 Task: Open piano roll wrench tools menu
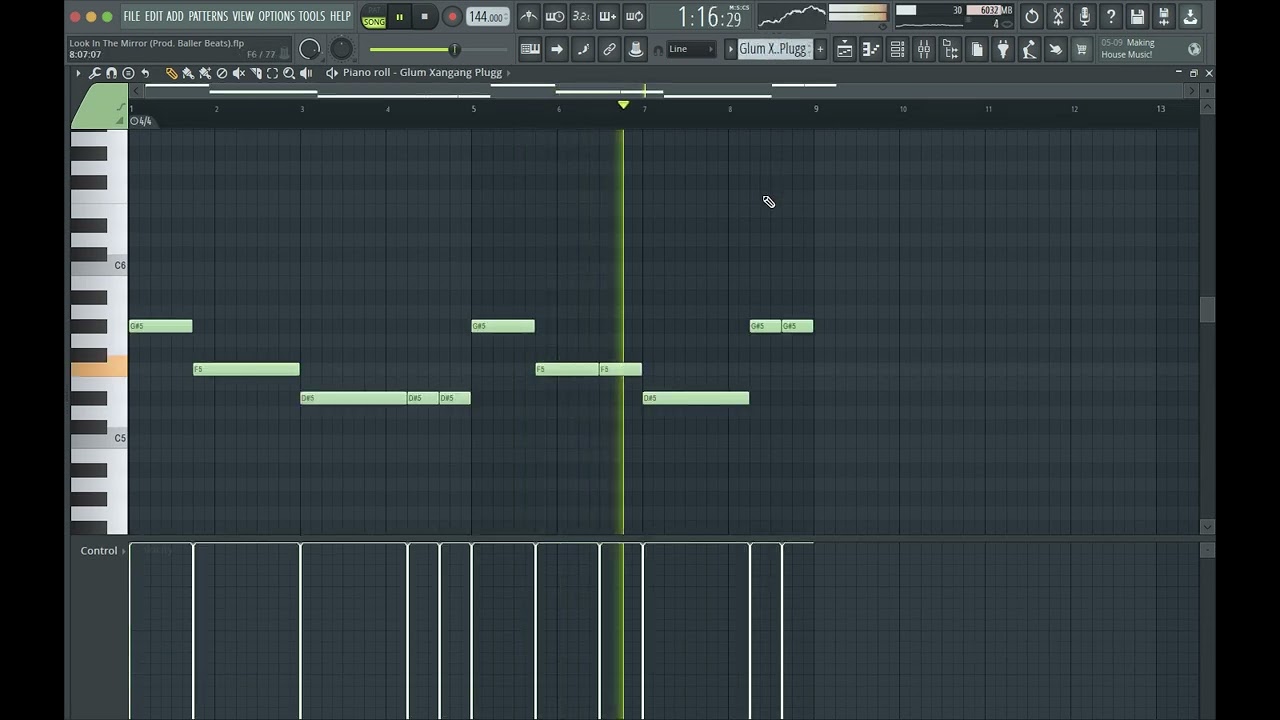pyautogui.click(x=94, y=73)
